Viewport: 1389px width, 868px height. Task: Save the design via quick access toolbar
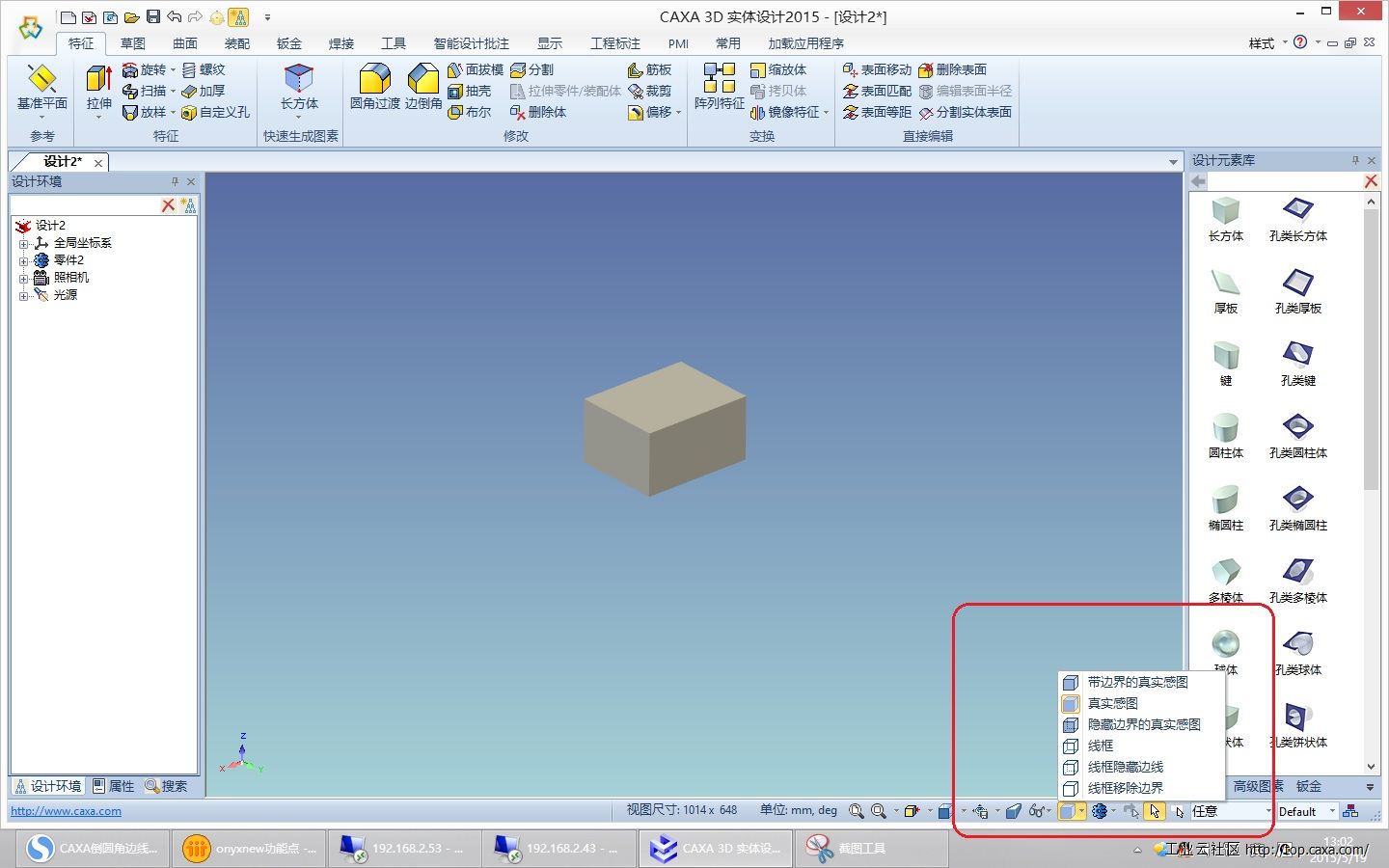point(152,16)
